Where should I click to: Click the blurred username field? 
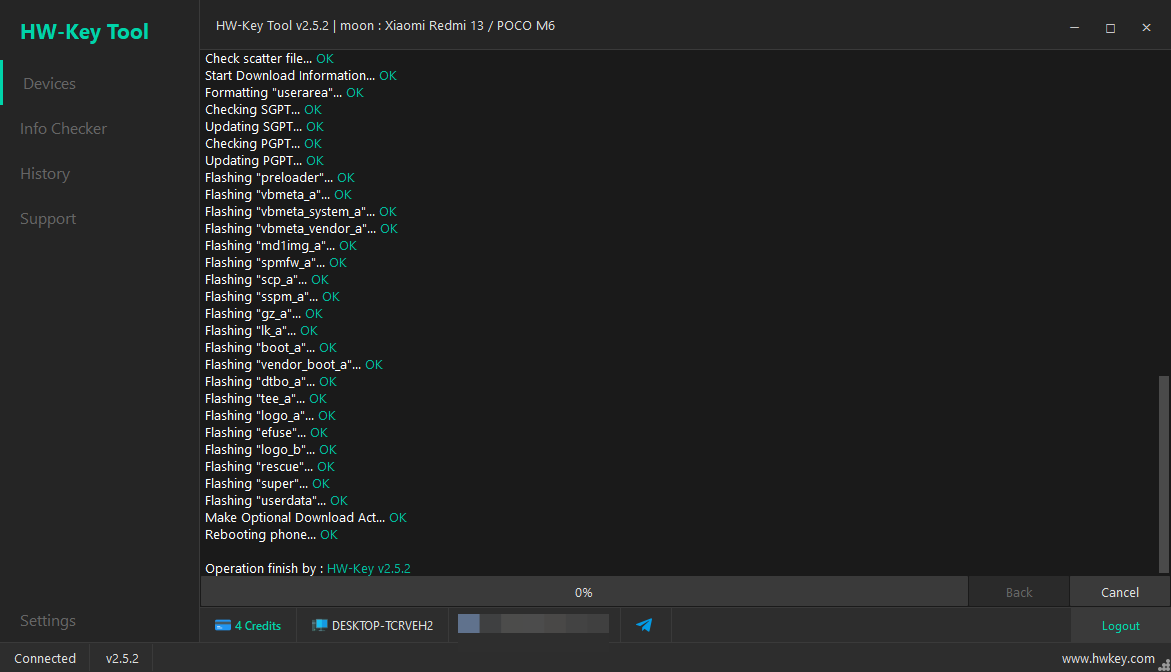[533, 623]
